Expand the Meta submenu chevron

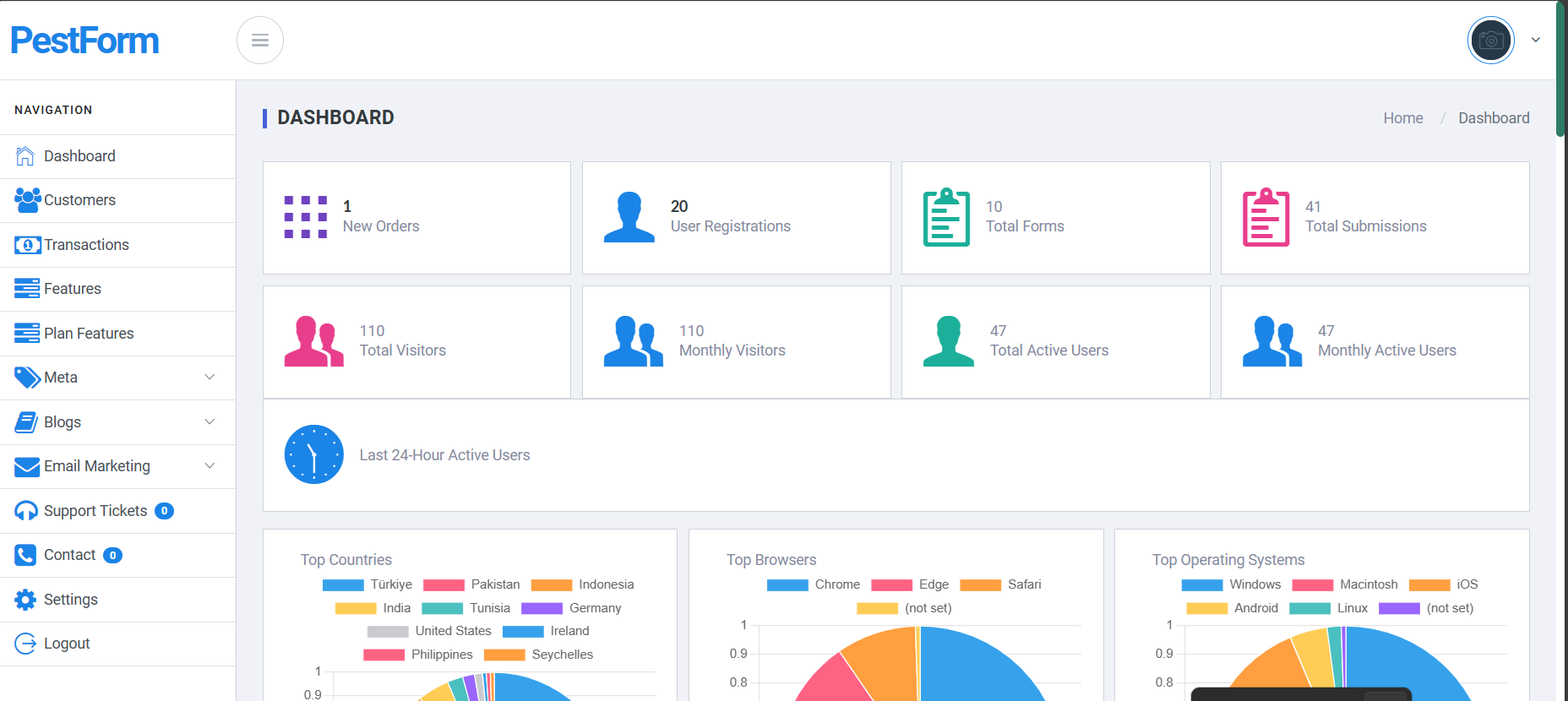(210, 378)
